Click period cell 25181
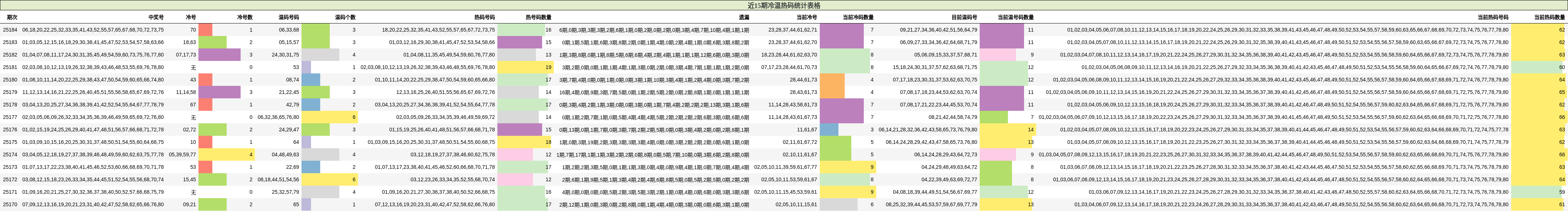 (10, 67)
